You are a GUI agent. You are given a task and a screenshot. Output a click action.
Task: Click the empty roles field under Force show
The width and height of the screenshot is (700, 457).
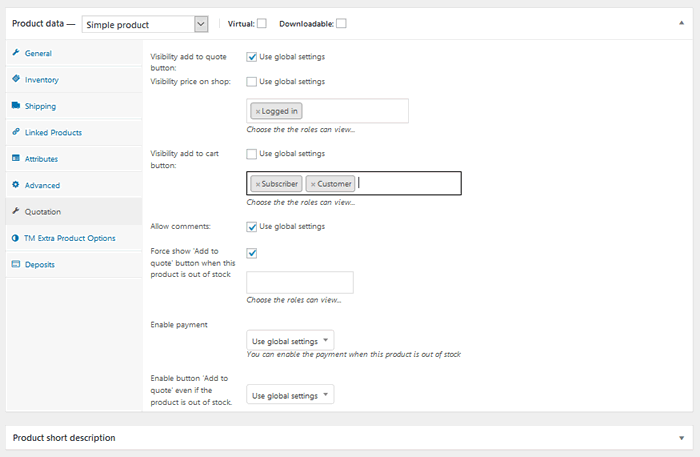(x=299, y=283)
